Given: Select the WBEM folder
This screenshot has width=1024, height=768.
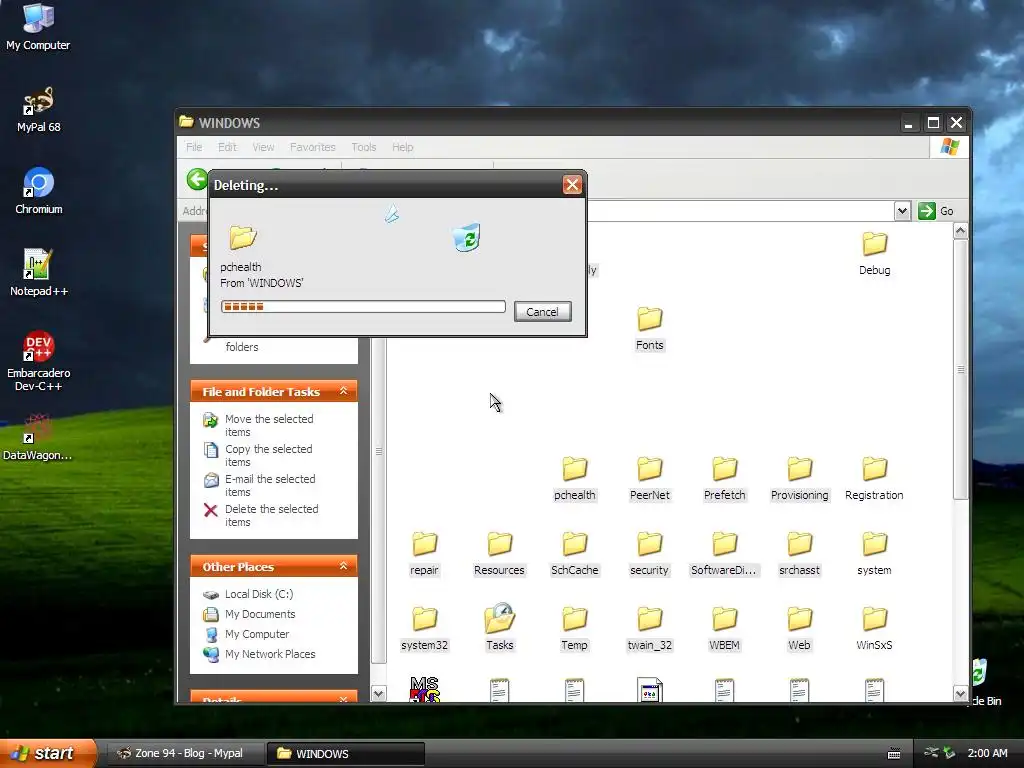Looking at the screenshot, I should 724,628.
